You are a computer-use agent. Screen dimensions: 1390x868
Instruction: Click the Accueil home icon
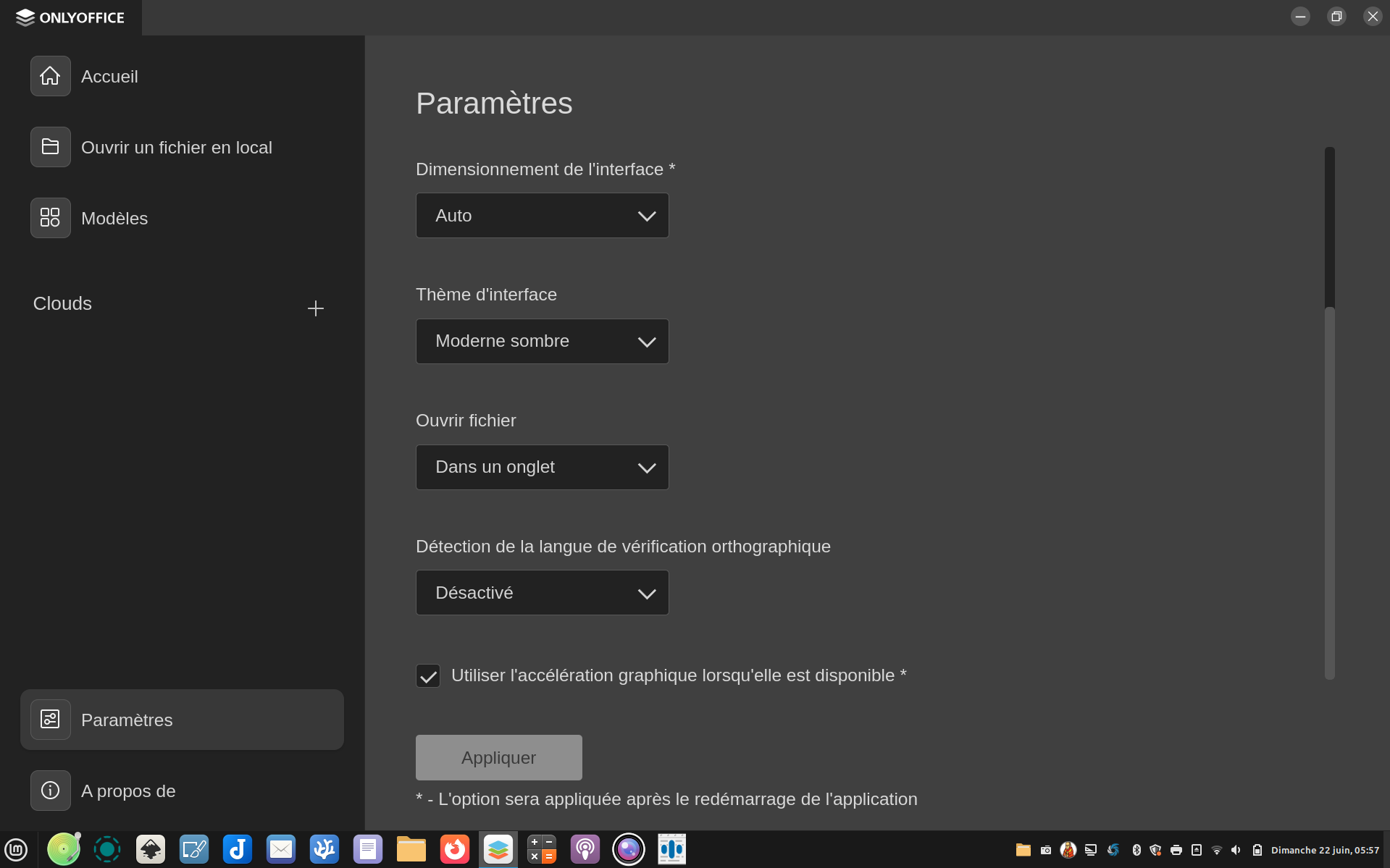point(50,76)
